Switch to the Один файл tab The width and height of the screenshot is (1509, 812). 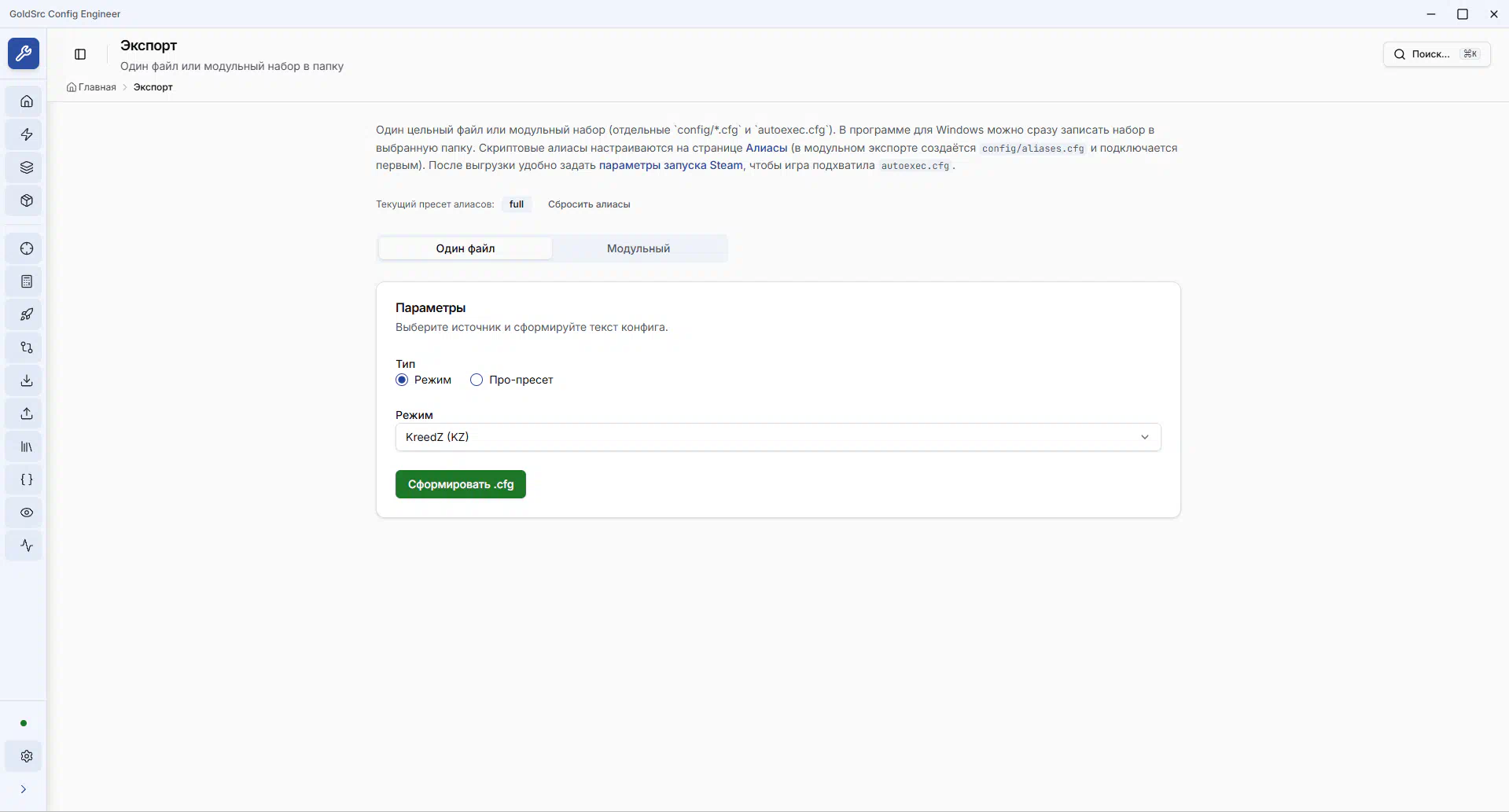coord(466,248)
